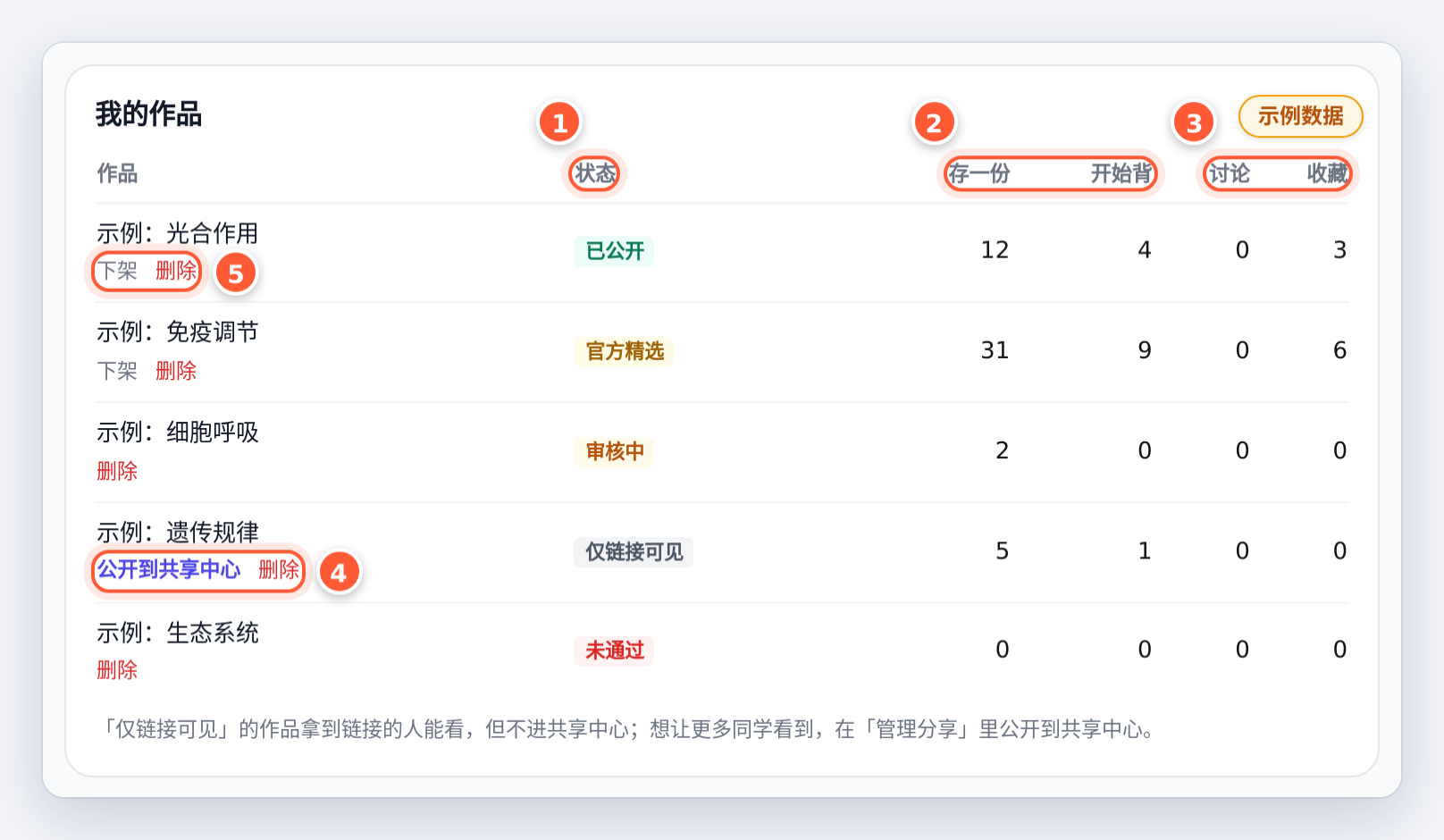Click the 存一份 value 2 for 细胞呼吸
Viewport: 1444px width, 840px height.
pyautogui.click(x=1003, y=450)
